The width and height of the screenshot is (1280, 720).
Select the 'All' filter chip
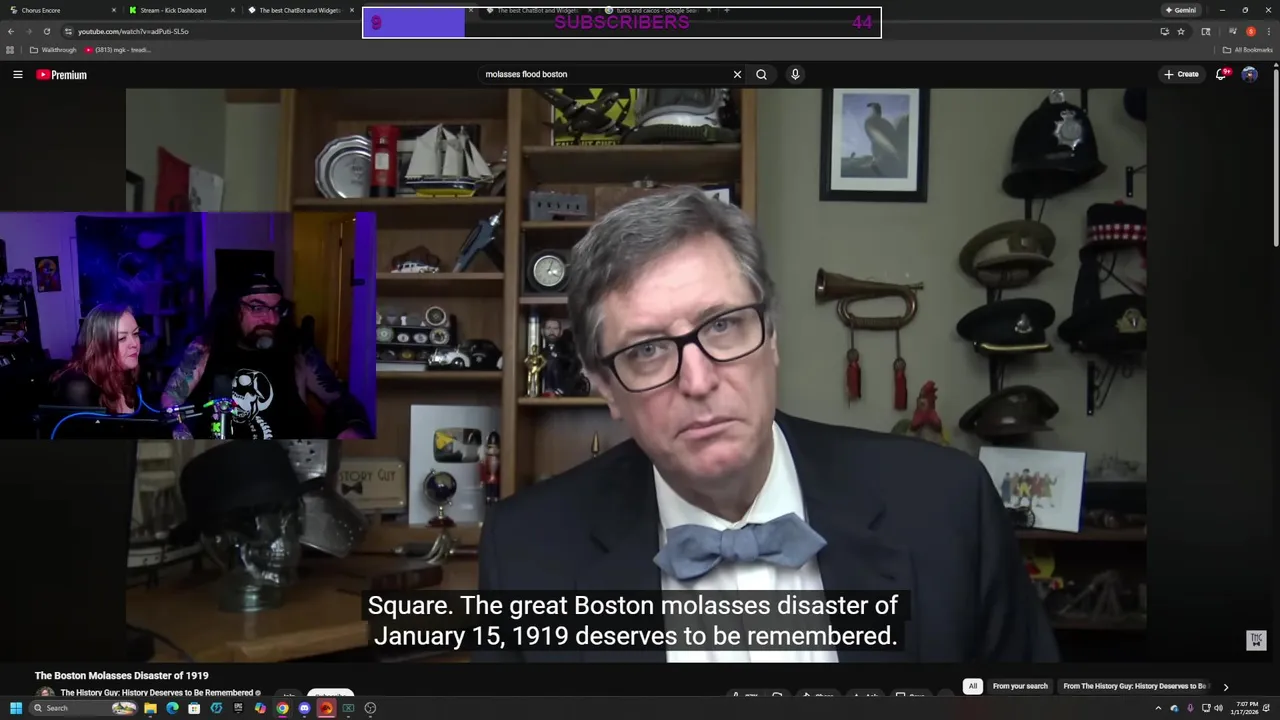pos(972,686)
